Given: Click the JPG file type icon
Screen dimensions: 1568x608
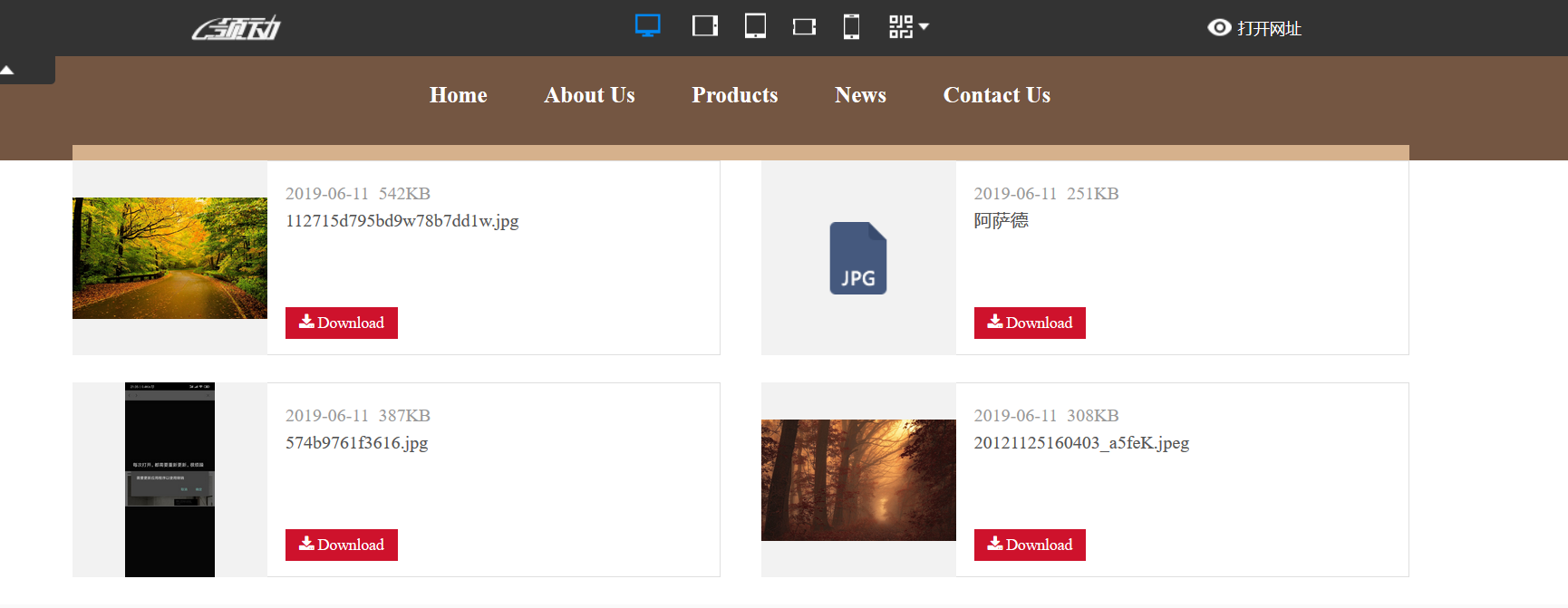Looking at the screenshot, I should click(x=857, y=258).
